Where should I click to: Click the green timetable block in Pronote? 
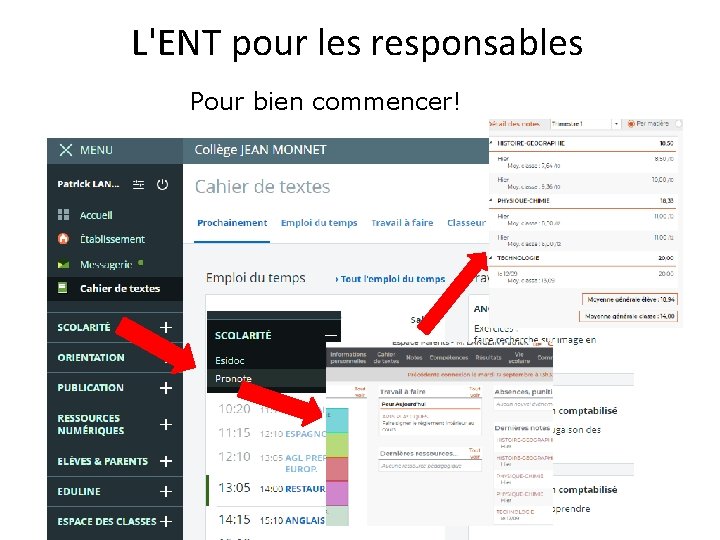tap(337, 445)
